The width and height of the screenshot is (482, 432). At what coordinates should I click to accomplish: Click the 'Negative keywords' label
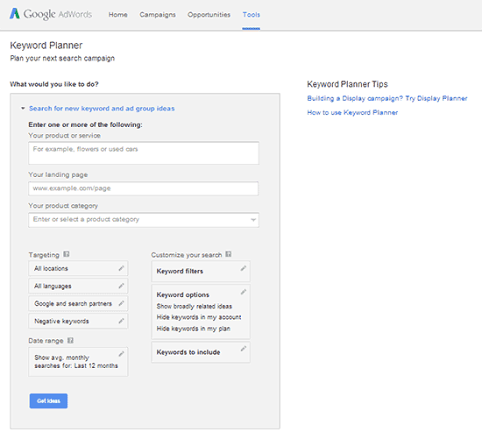pos(62,321)
